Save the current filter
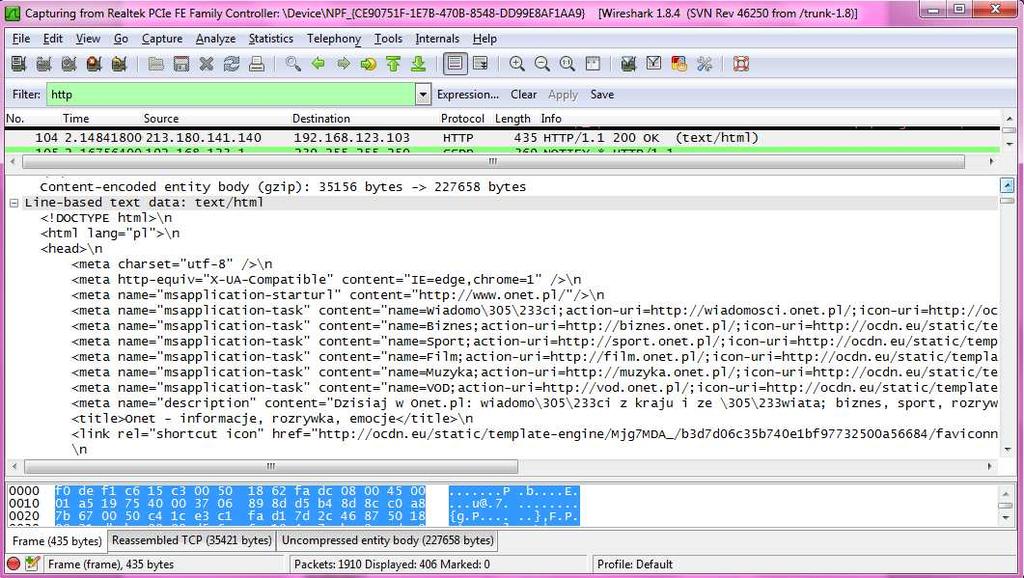Image resolution: width=1024 pixels, height=578 pixels. point(602,95)
